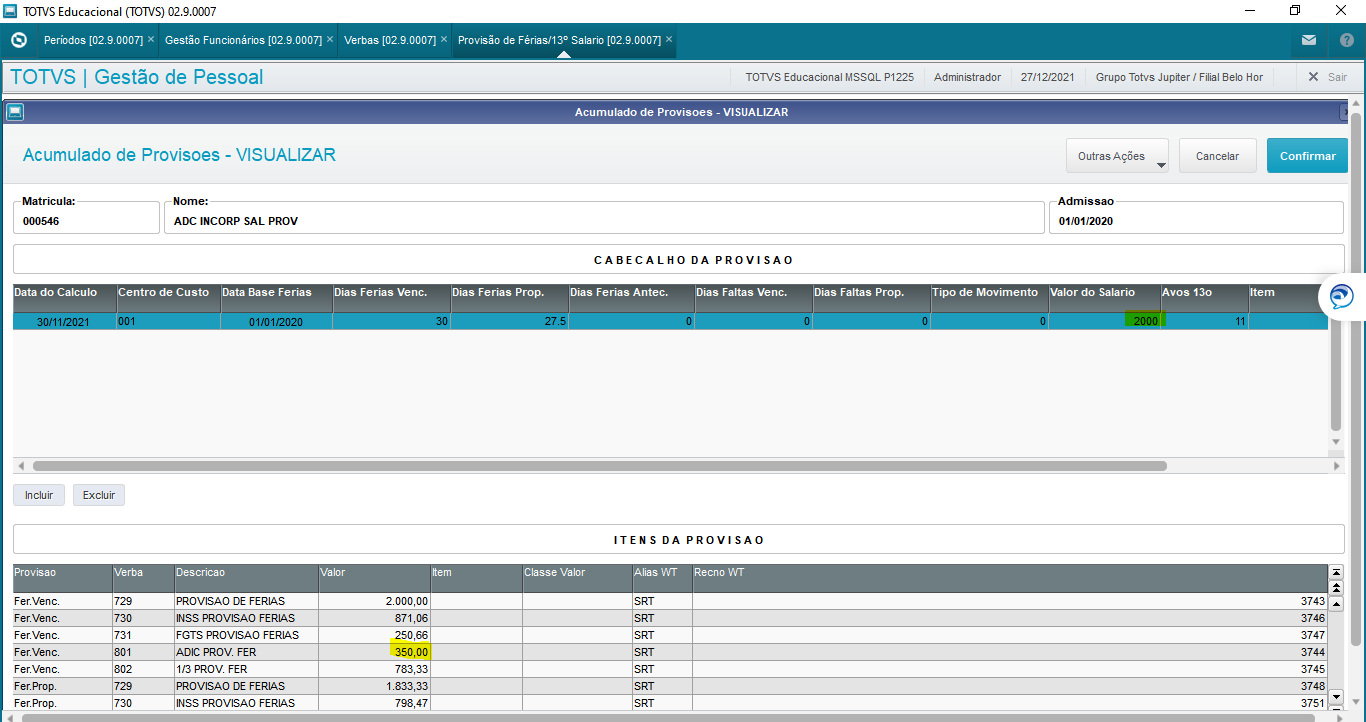Screen dimensions: 1366x722
Task: Move down one row in items grid
Action: (x=1336, y=696)
